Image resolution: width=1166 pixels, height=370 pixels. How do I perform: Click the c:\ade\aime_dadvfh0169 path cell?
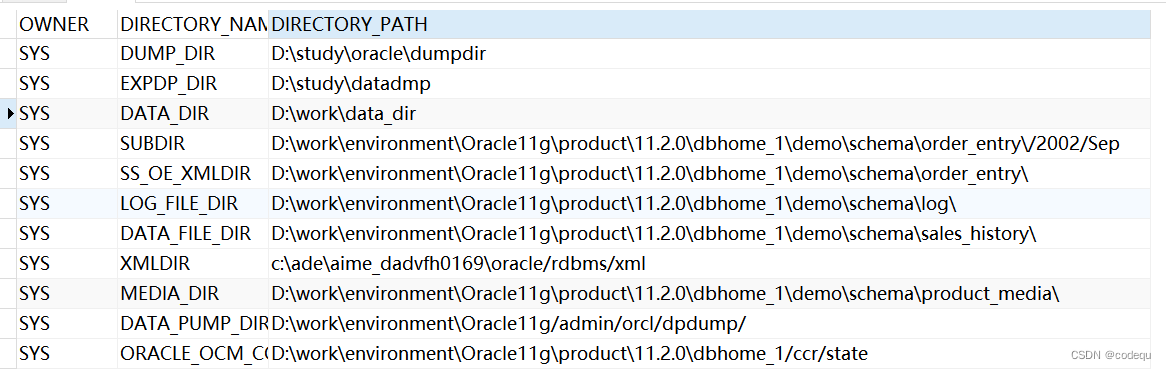point(709,263)
